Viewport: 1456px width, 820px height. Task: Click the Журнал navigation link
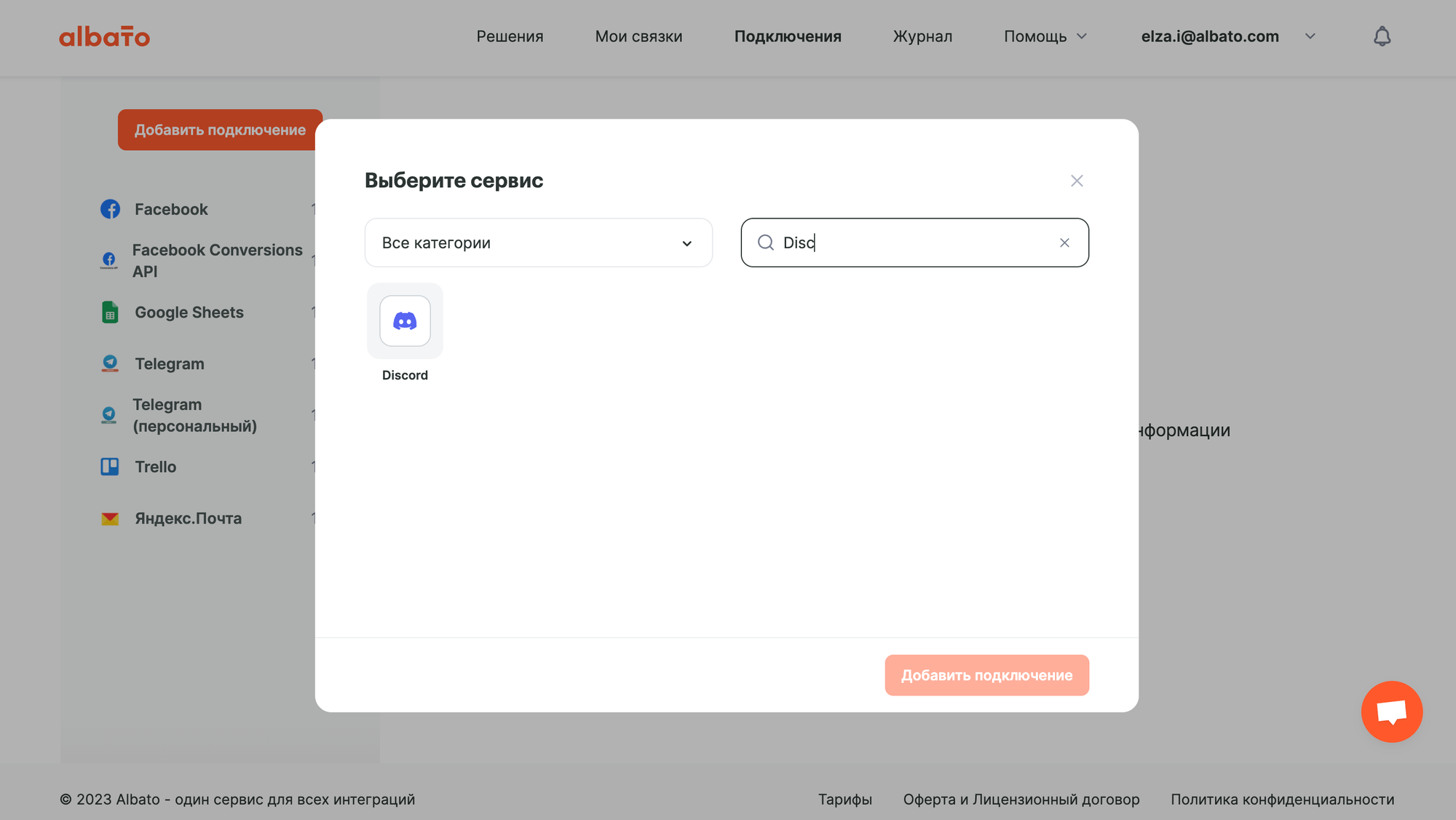coord(922,35)
